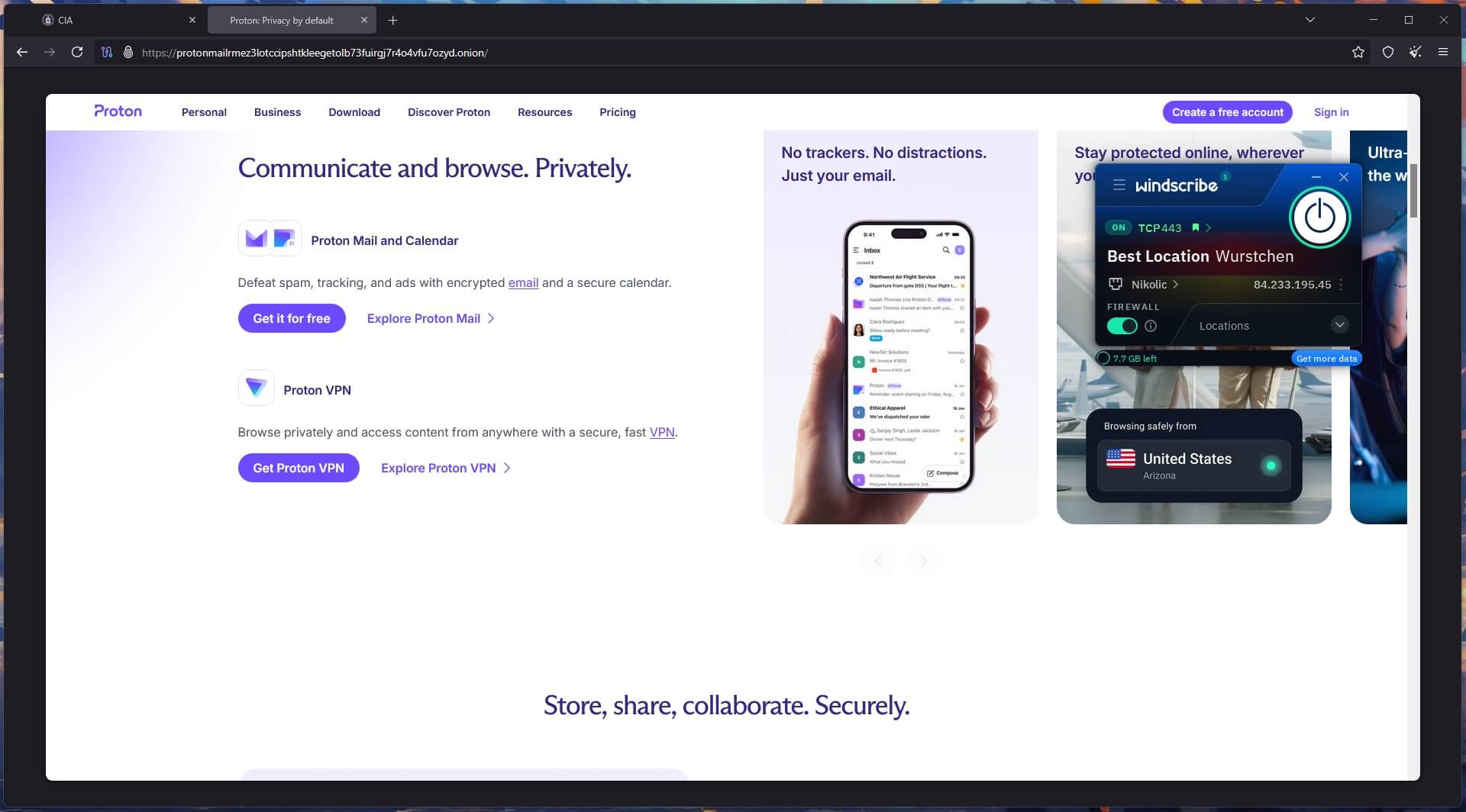Go forward in browser history
Image resolution: width=1466 pixels, height=812 pixels.
(50, 52)
